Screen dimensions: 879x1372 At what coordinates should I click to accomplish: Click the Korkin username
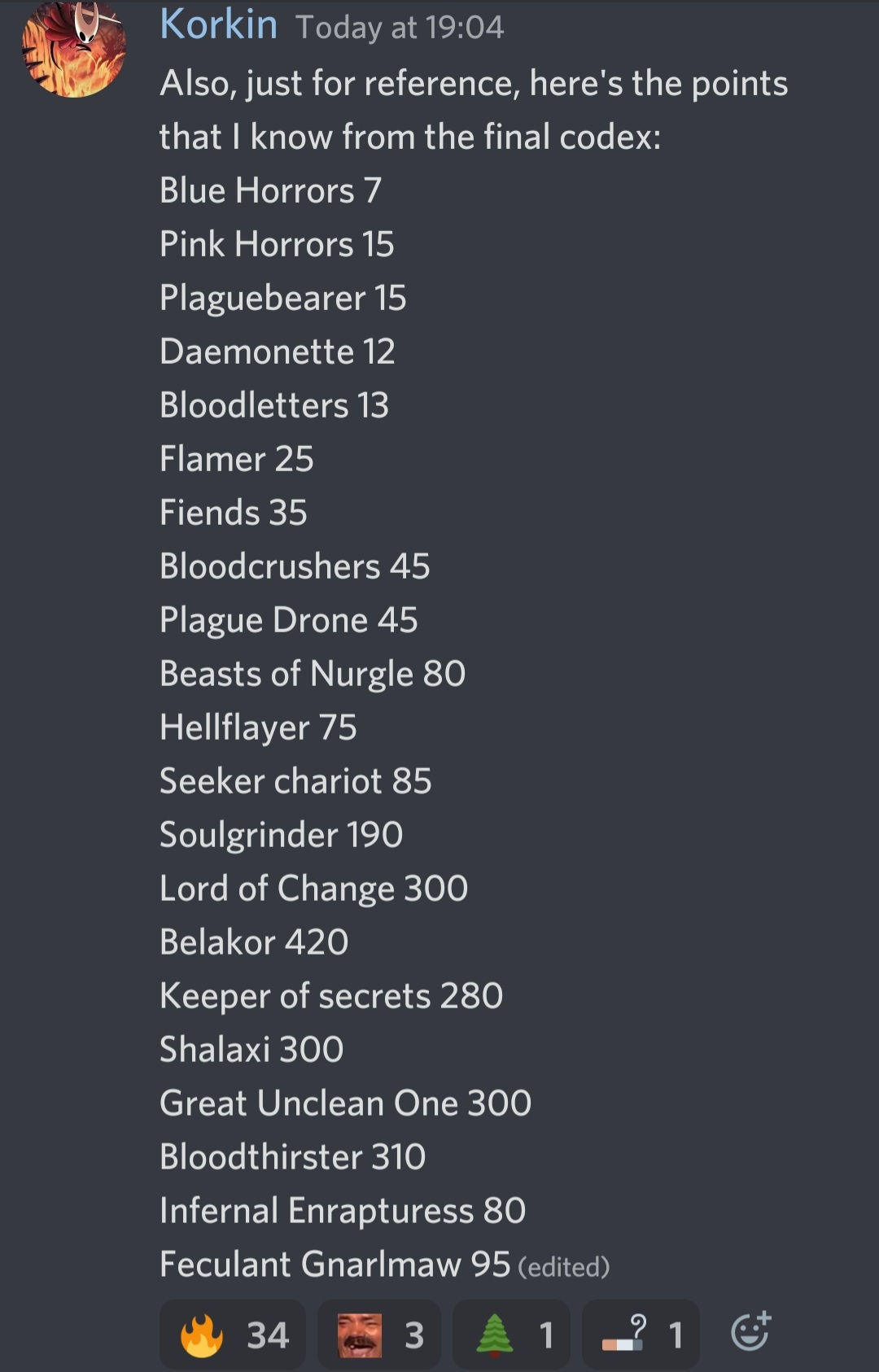pos(218,24)
